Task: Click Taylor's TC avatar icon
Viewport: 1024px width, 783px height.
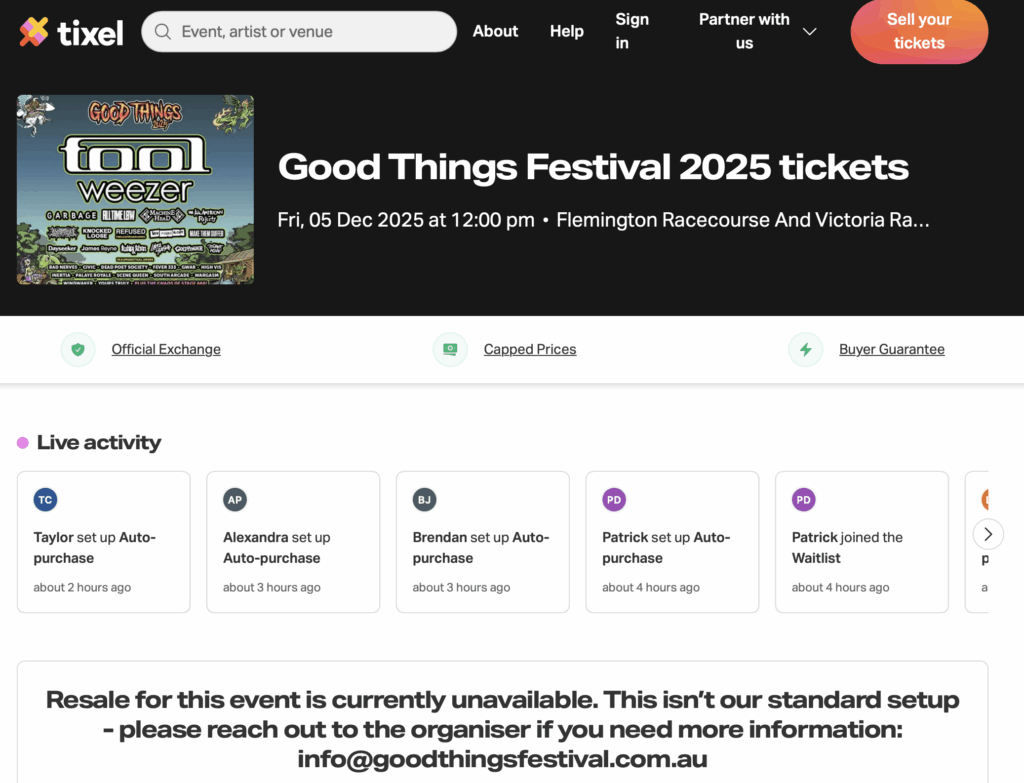Action: pos(45,499)
